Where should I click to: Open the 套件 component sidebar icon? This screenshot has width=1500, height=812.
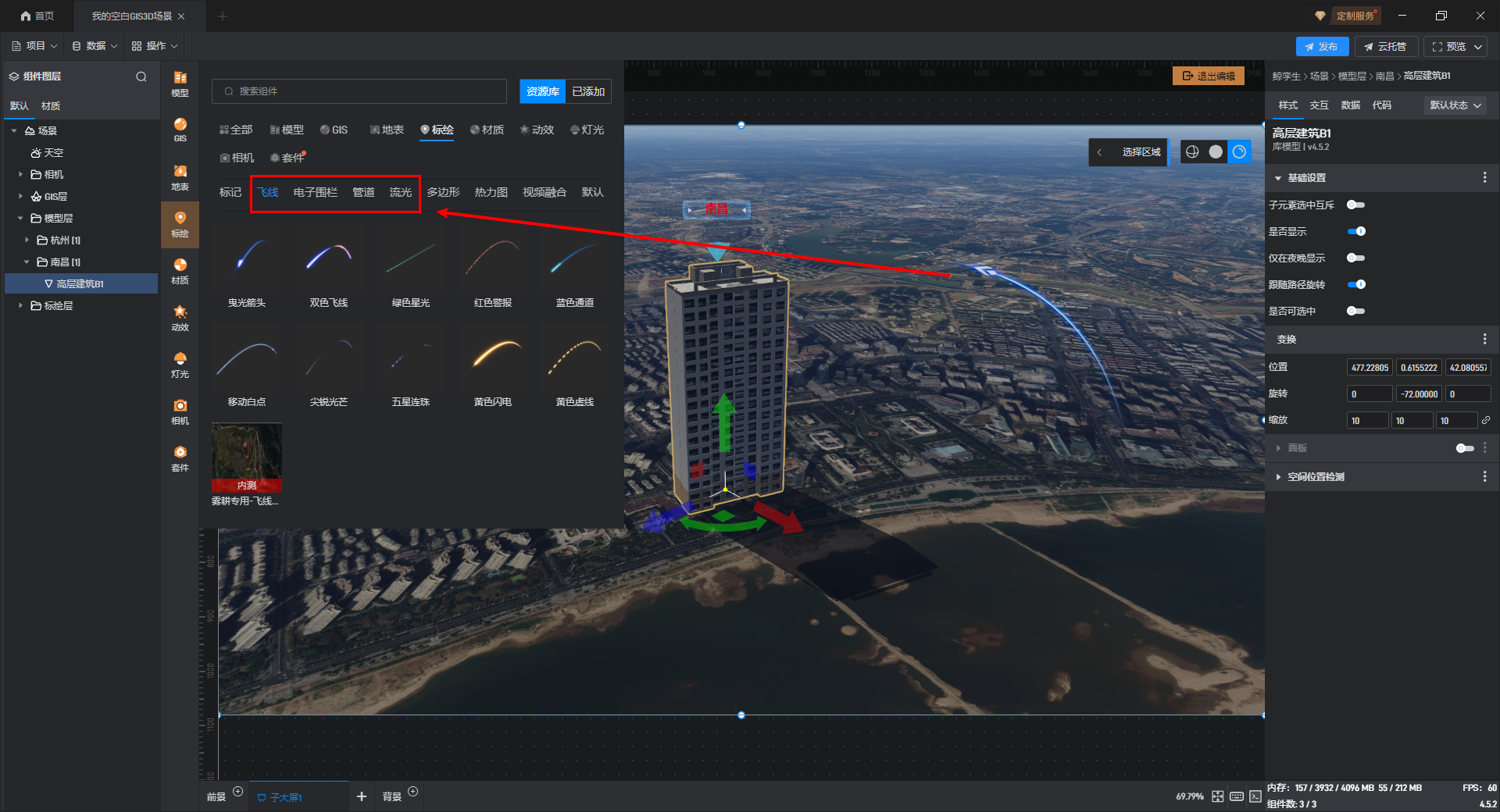(x=180, y=458)
